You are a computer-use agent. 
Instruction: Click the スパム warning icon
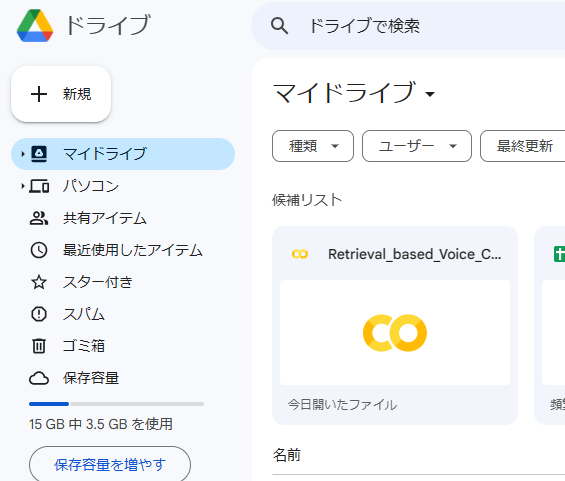click(39, 314)
